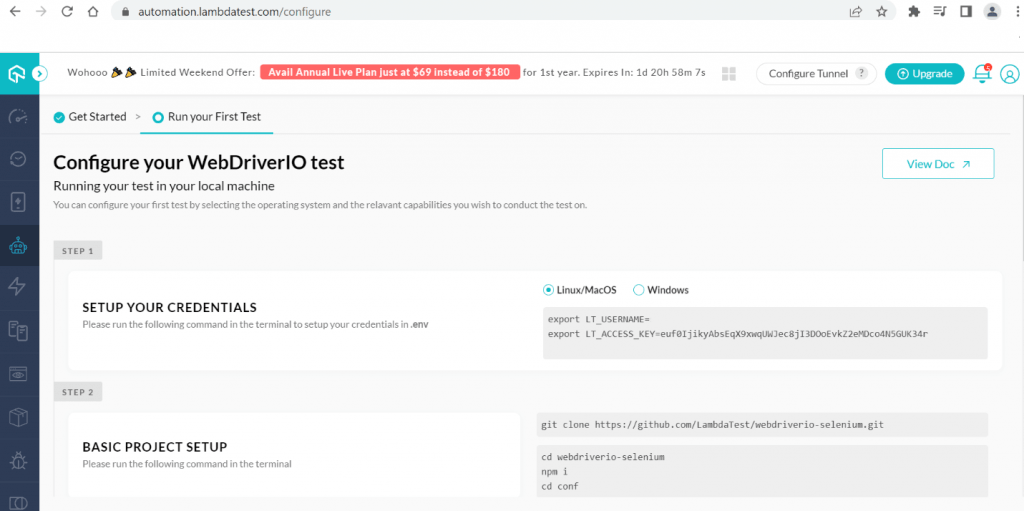Open the Chrome three-dot menu
Viewport: 1024px width, 511px height.
pos(1013,12)
